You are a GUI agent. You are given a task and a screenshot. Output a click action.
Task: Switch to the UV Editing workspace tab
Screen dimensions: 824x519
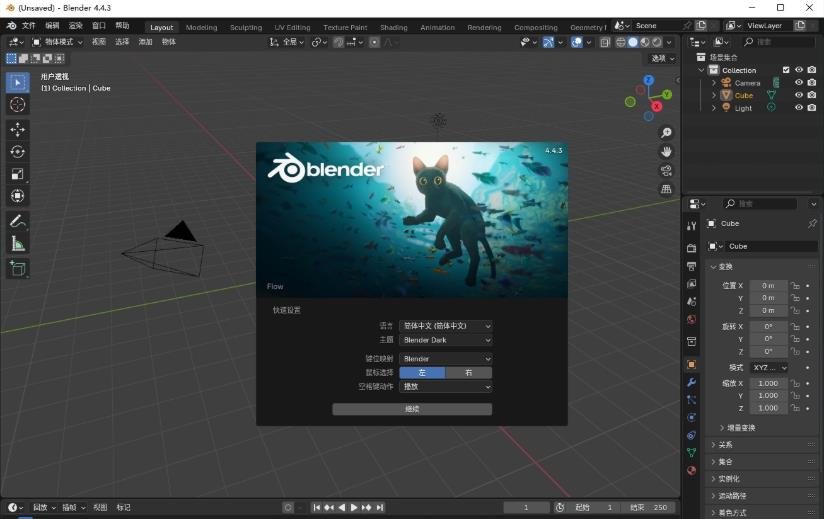(x=292, y=27)
